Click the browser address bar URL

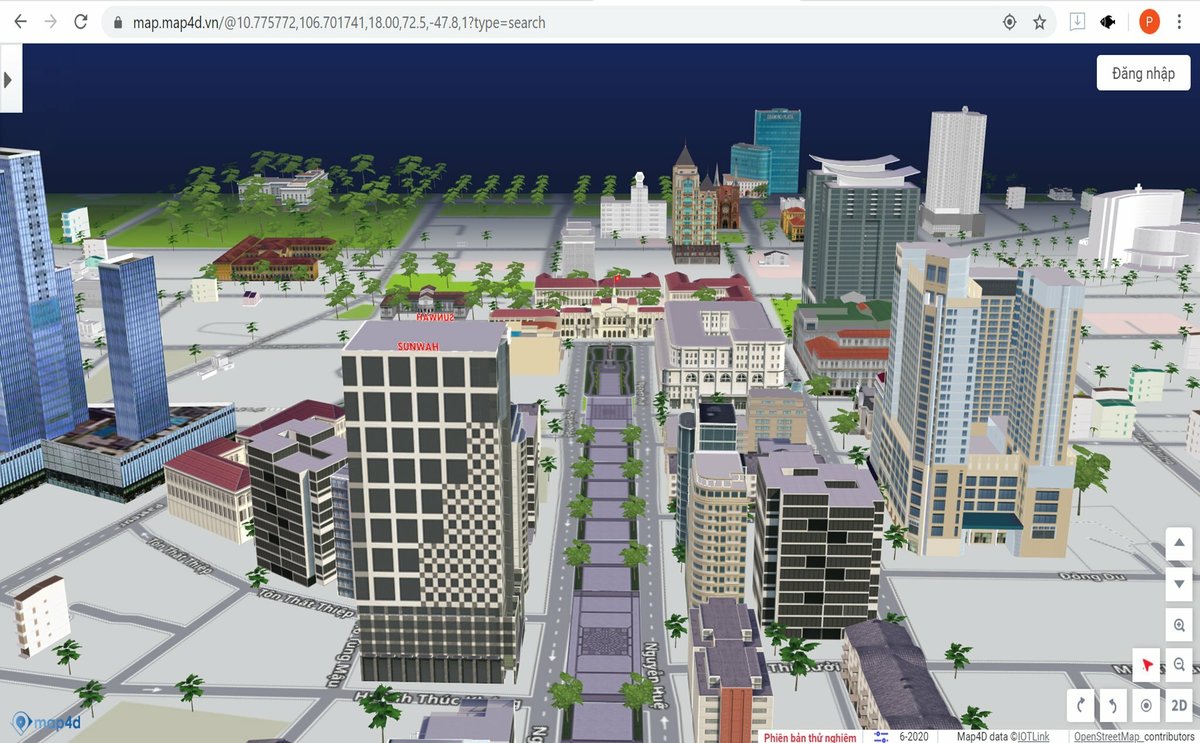(x=340, y=22)
